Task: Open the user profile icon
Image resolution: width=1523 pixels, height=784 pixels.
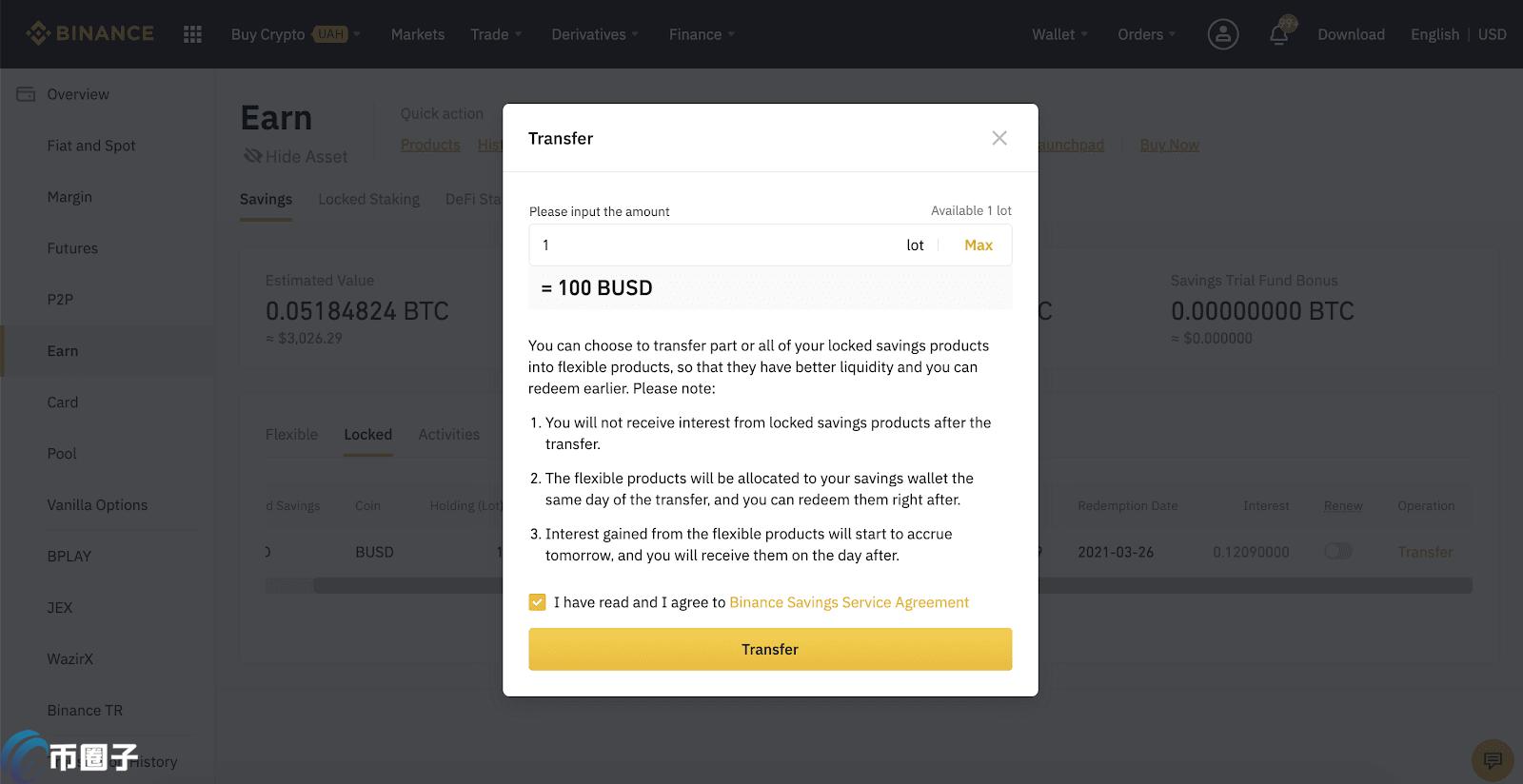Action: click(x=1223, y=34)
